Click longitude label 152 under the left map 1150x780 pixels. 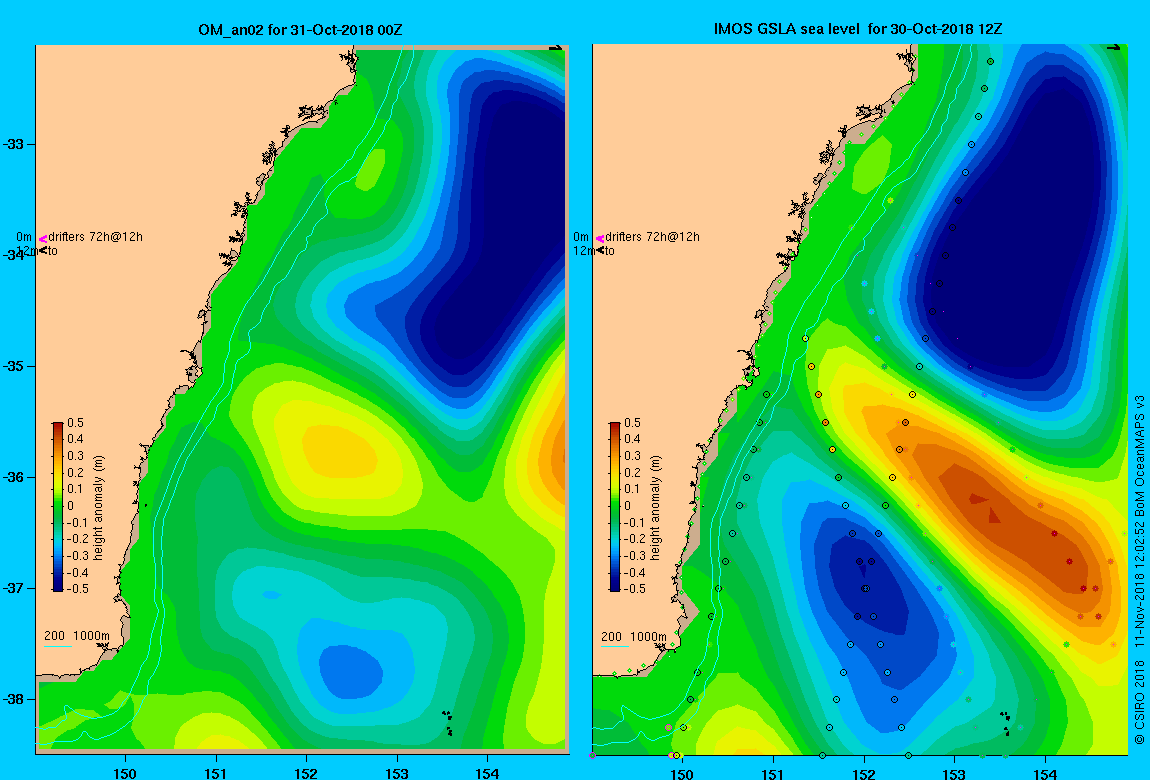306,773
